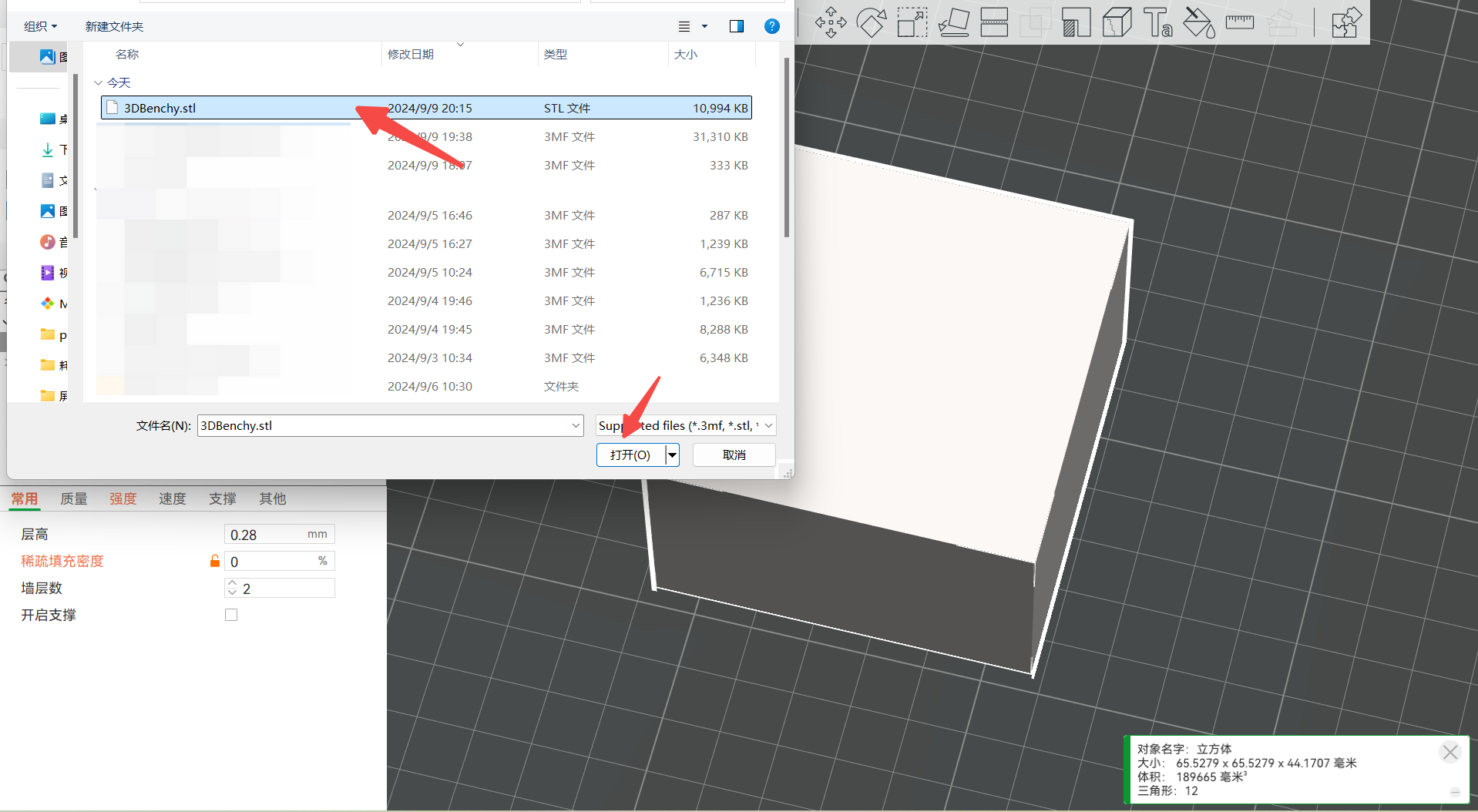Change file view layout icon
The width and height of the screenshot is (1478, 812).
pyautogui.click(x=684, y=26)
